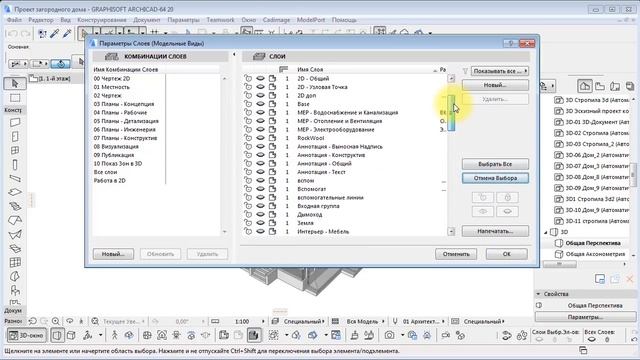
Task: Click the filter funnel icon beside Показывать все
Action: (465, 71)
